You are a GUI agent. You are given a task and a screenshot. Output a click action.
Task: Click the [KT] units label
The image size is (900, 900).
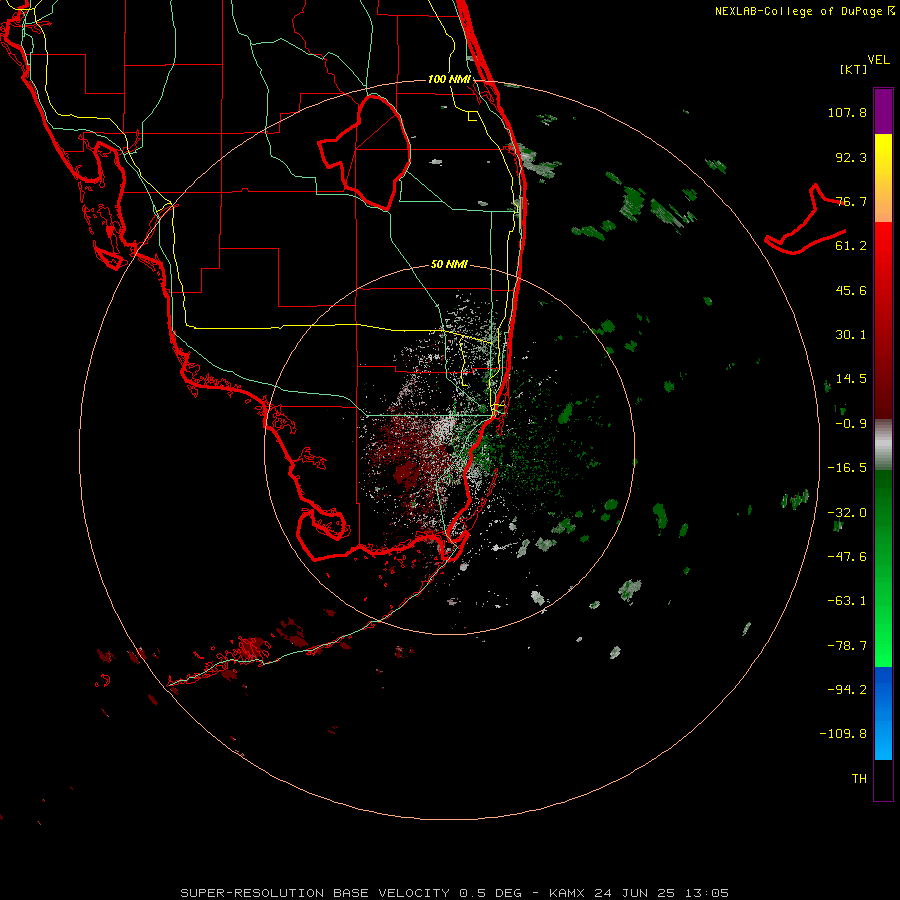[x=853, y=69]
